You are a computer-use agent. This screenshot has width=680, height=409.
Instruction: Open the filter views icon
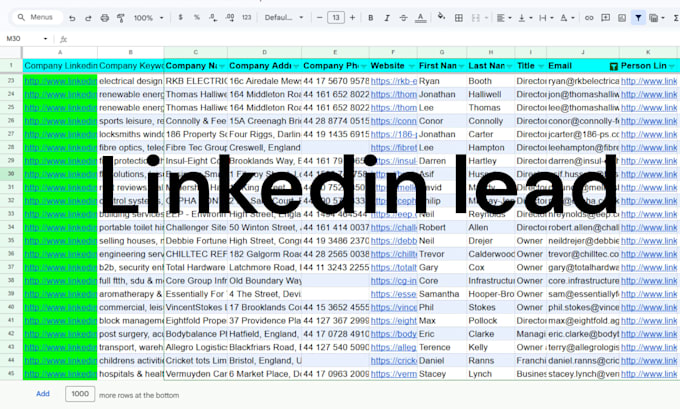pos(656,18)
